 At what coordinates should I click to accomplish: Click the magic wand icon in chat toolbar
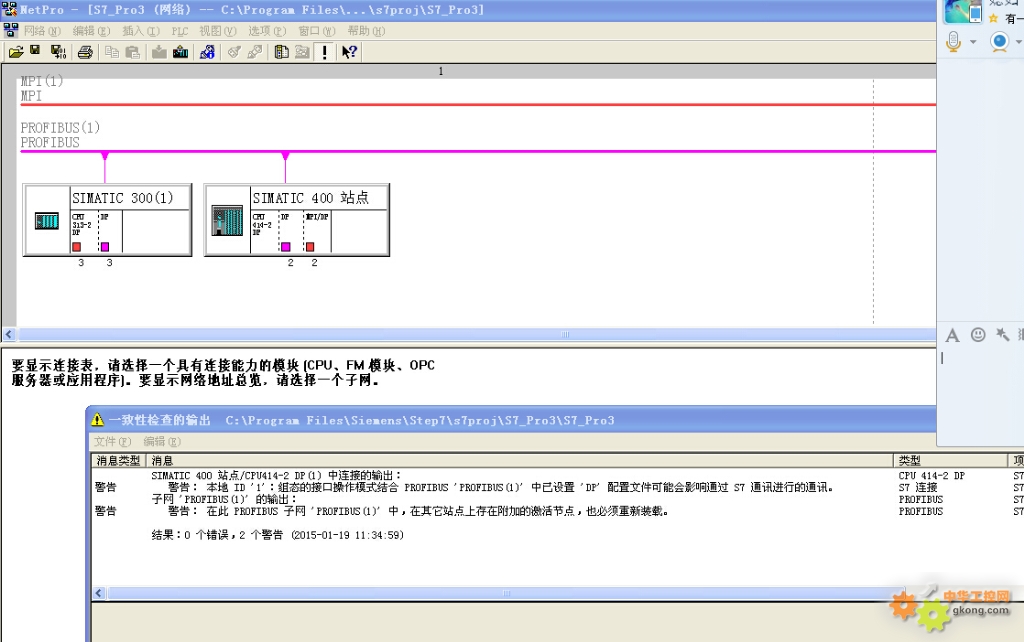(x=1002, y=335)
